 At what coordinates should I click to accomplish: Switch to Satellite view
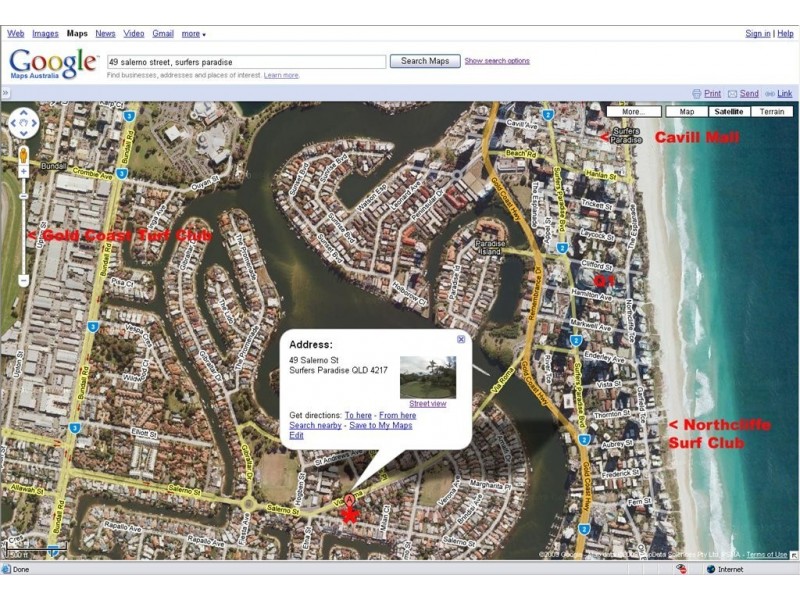(729, 112)
